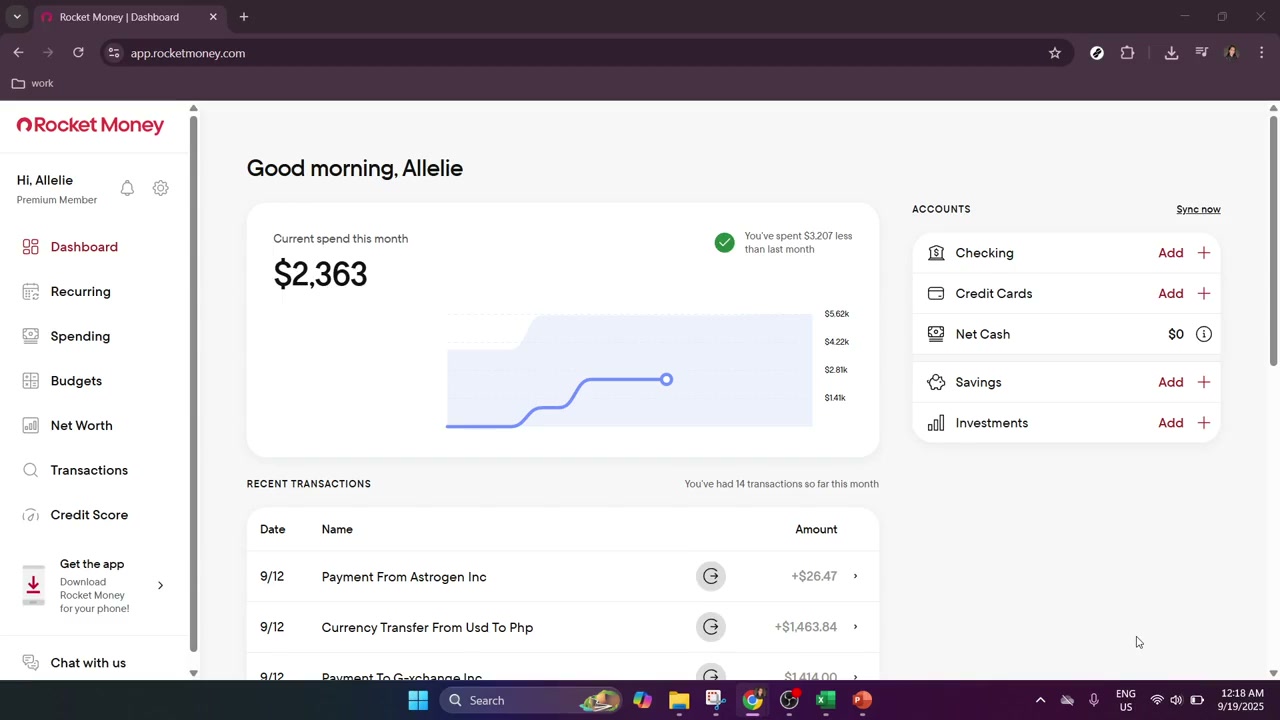This screenshot has height=720, width=1280.
Task: Click the plus icon next to Checking
Action: pyautogui.click(x=1204, y=253)
